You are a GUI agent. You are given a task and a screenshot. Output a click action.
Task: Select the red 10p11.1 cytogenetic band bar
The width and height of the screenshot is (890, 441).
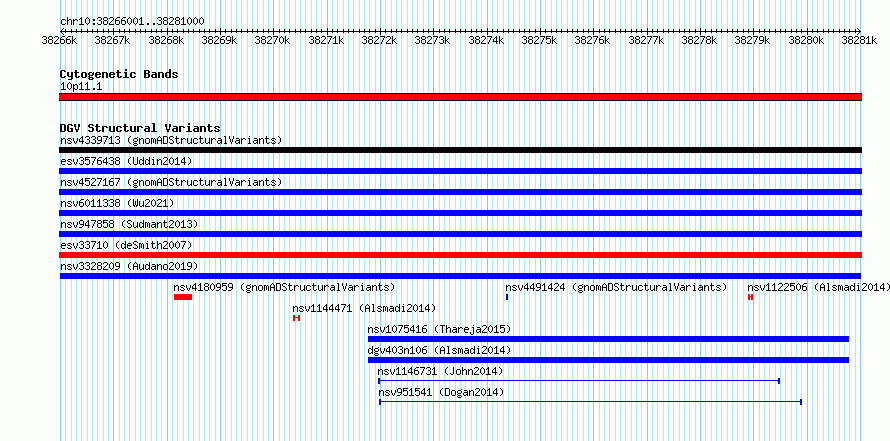click(460, 97)
